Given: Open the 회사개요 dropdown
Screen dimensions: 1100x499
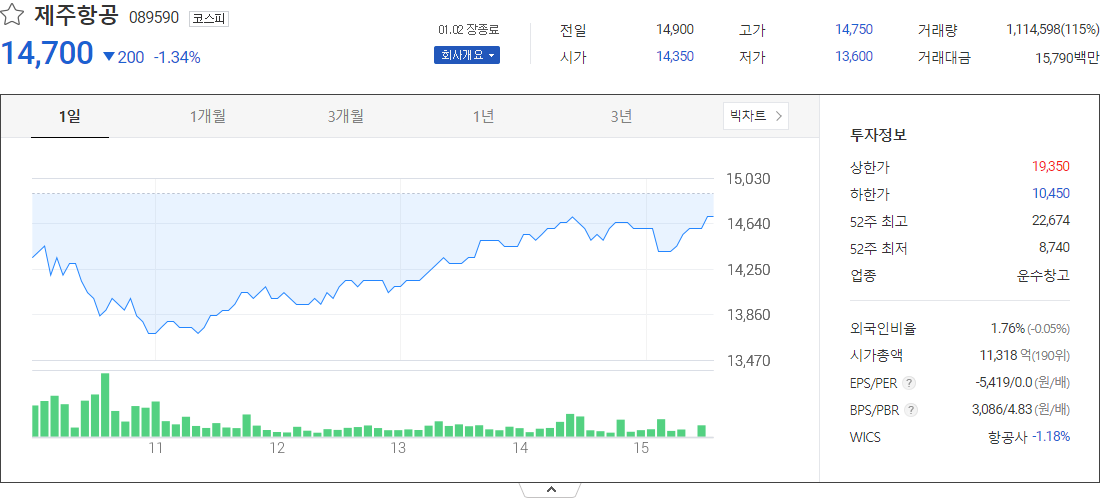Looking at the screenshot, I should pos(467,55).
